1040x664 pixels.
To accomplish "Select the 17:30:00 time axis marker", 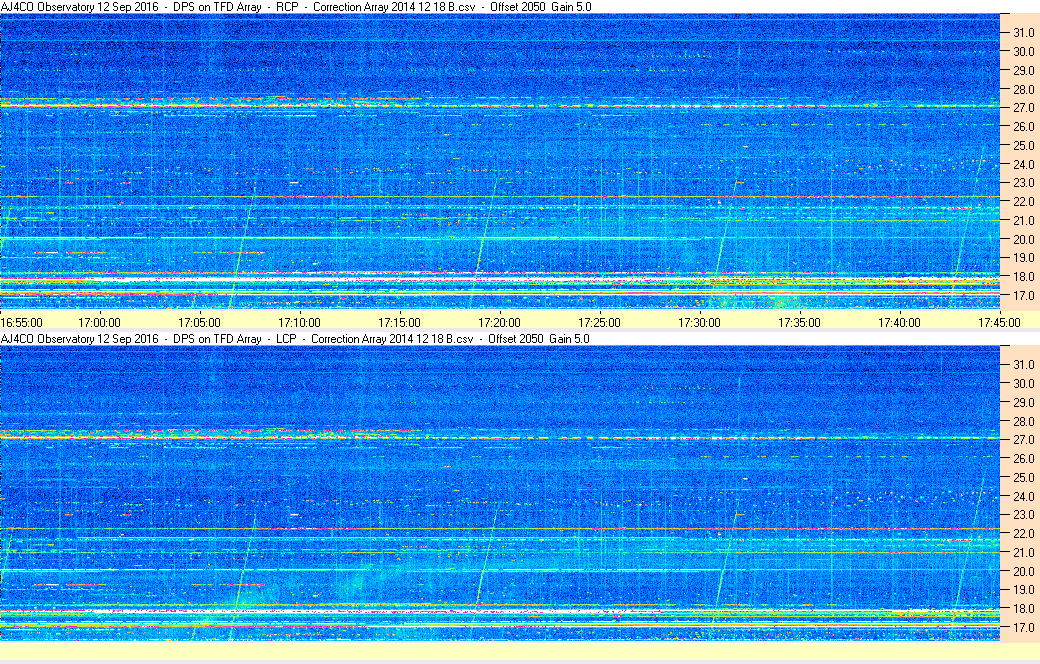I will (x=700, y=322).
